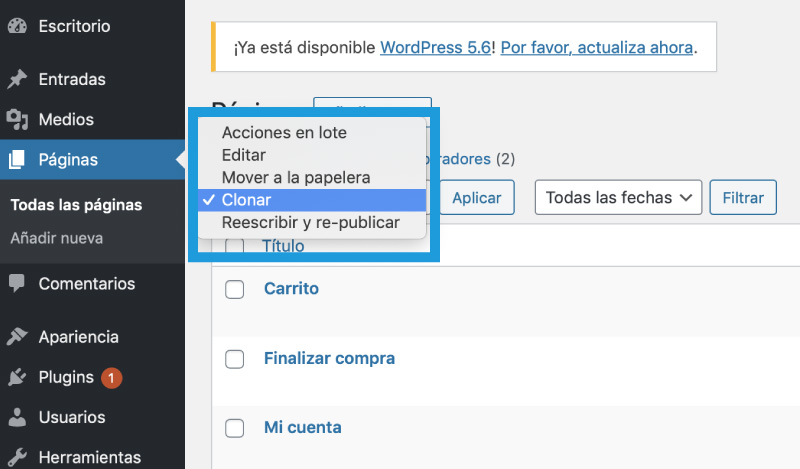The height and width of the screenshot is (469, 800).
Task: Click the Comentarios speech bubble icon
Action: 17,283
